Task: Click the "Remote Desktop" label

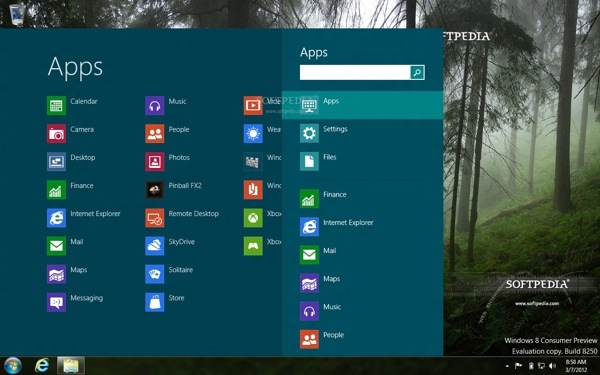Action: pyautogui.click(x=194, y=214)
